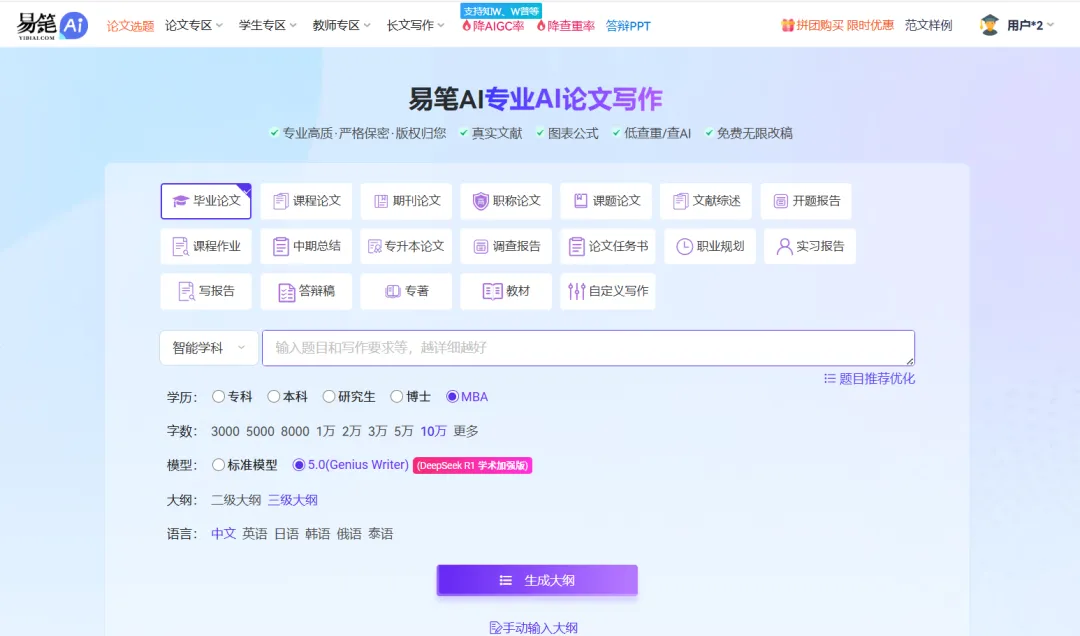Viewport: 1080px width, 636px height.
Task: Choose 俄语 as the language
Action: [349, 534]
